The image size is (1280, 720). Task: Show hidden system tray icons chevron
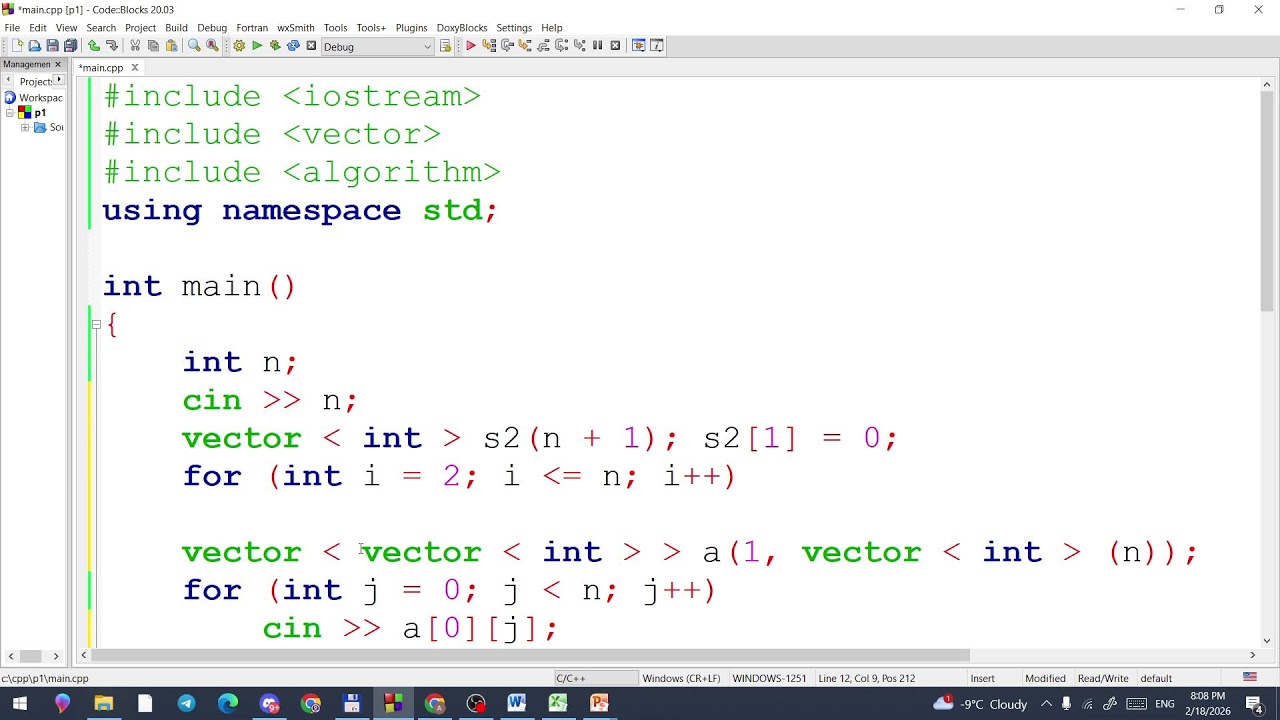[1046, 704]
